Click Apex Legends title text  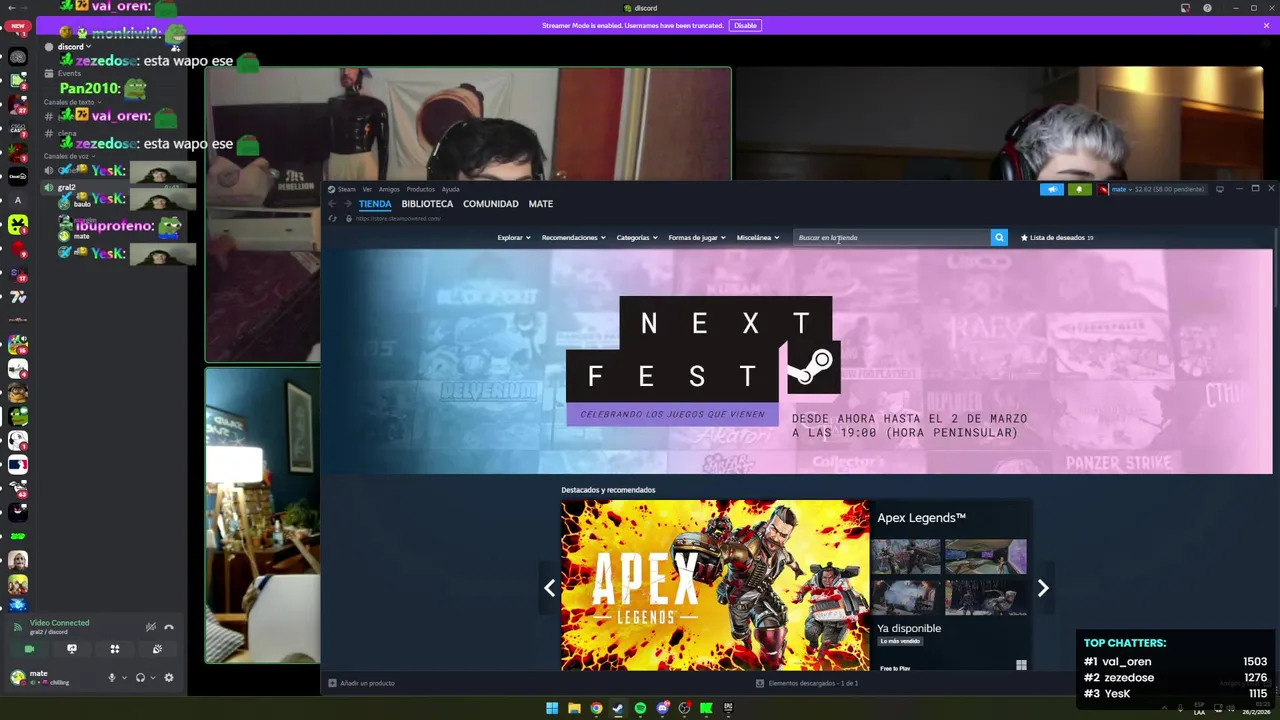(x=921, y=518)
